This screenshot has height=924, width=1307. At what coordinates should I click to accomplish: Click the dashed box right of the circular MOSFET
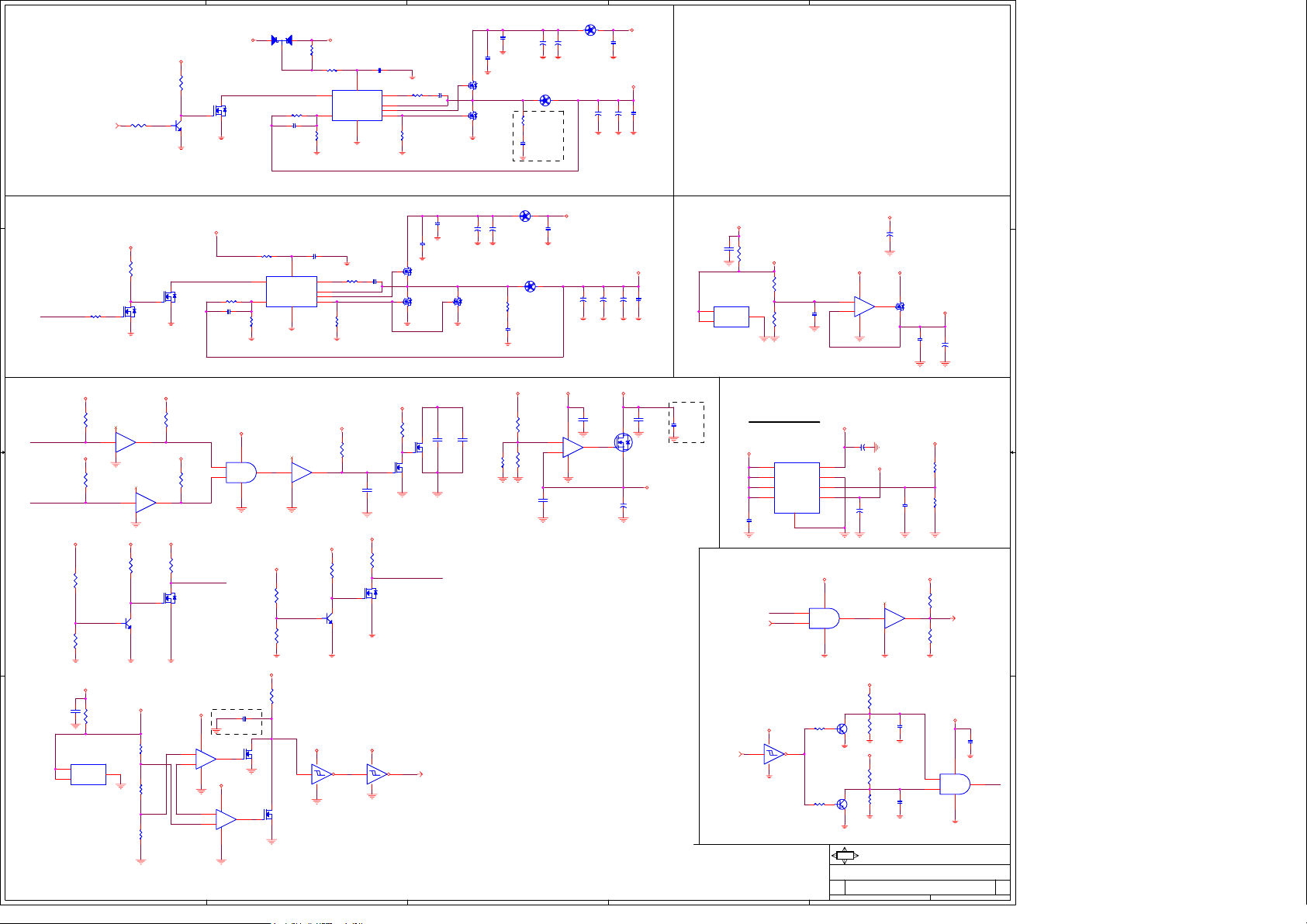coord(687,422)
